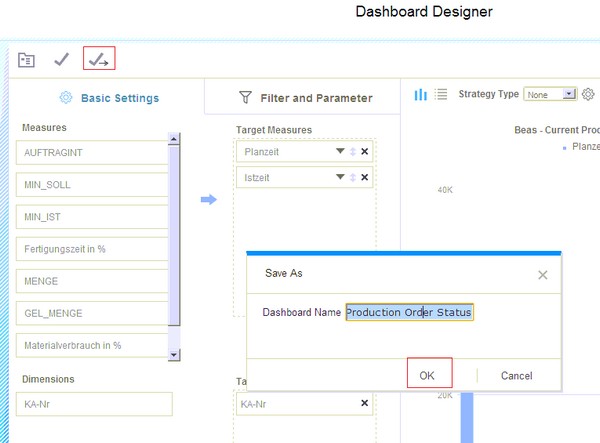Screen dimensions: 600x443
Task: Expand the Planzeit aggregation dropdown arrow
Action: pos(340,152)
